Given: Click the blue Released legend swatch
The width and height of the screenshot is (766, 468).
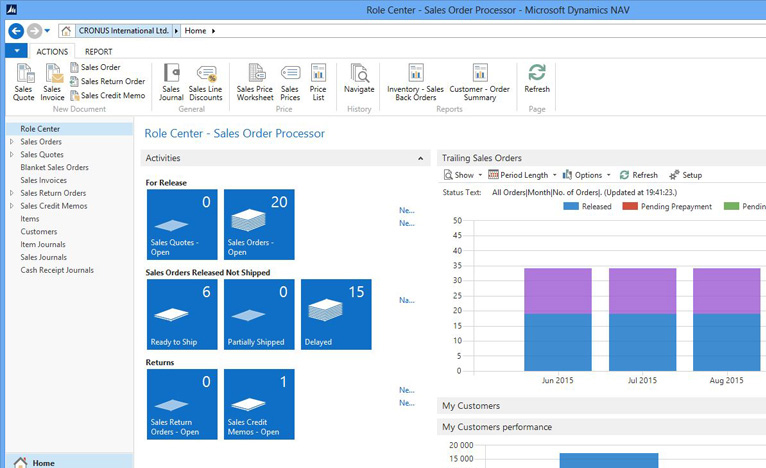Looking at the screenshot, I should 571,206.
